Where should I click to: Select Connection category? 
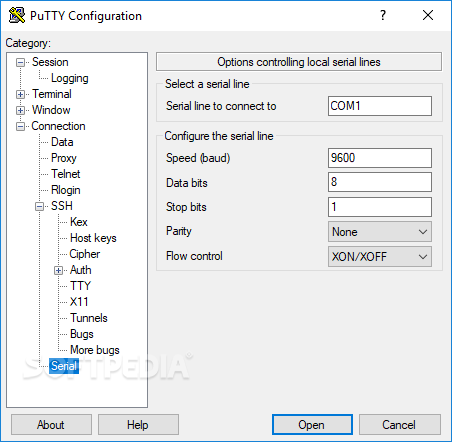click(58, 126)
